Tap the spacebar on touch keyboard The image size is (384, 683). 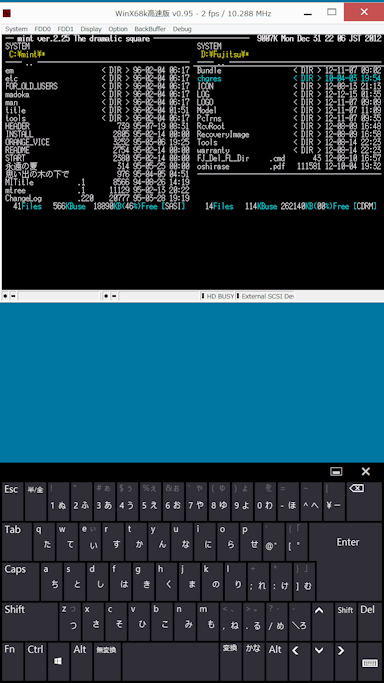(x=170, y=662)
